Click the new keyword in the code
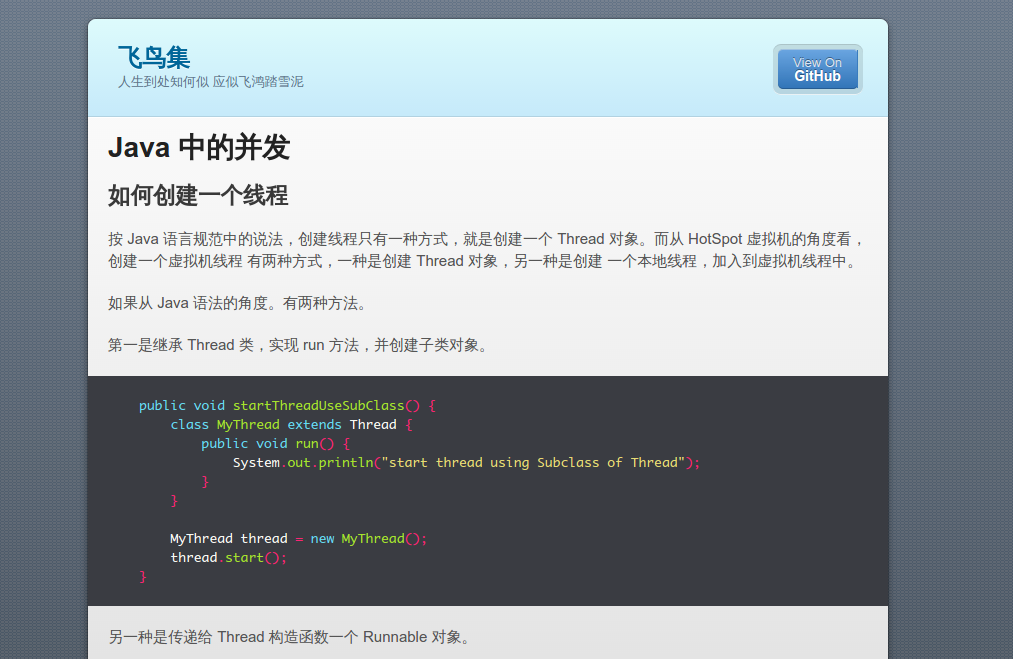Viewport: 1013px width, 659px height. coord(322,539)
